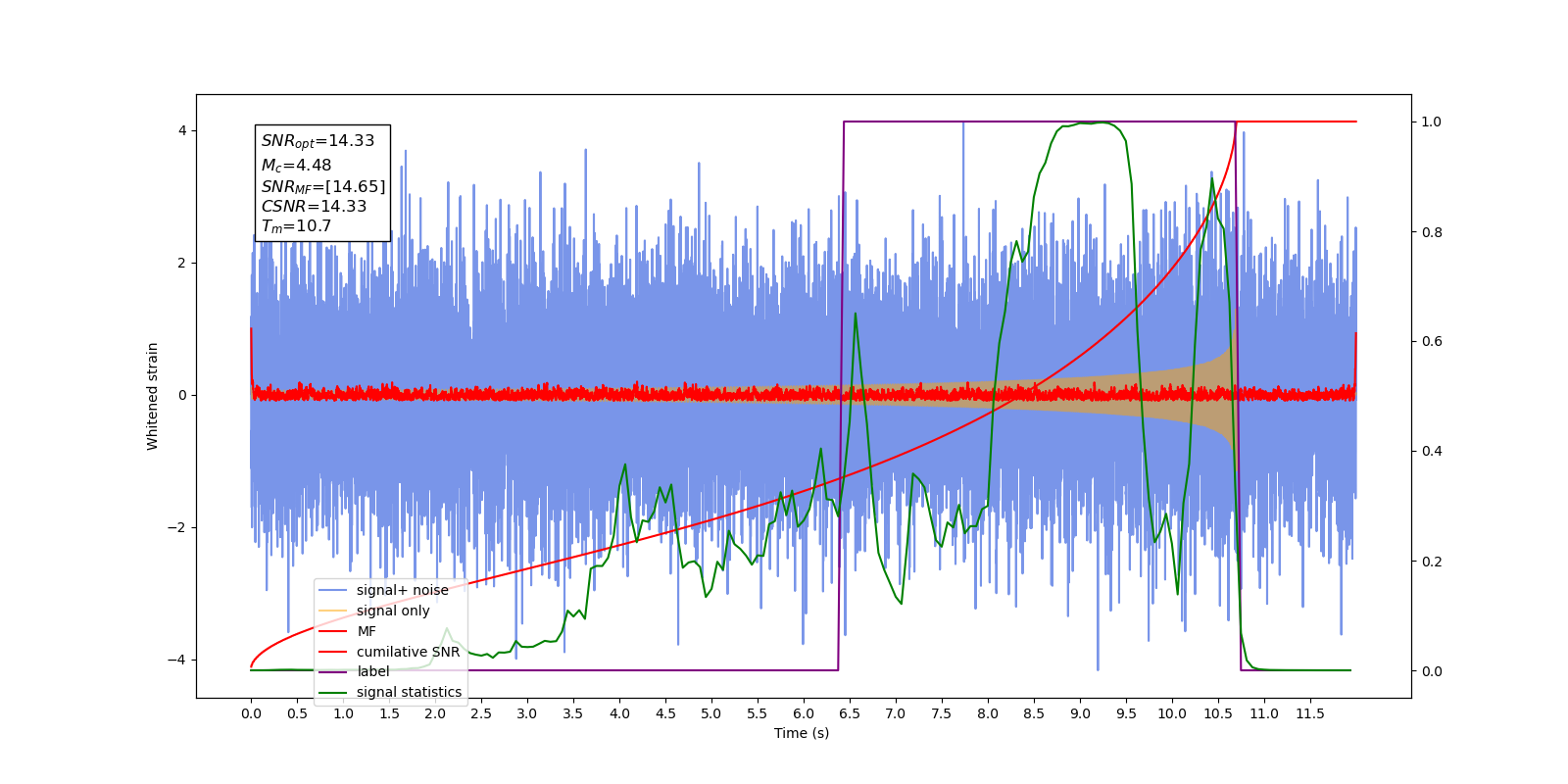This screenshot has width=1568, height=784.
Task: Click the Tm=10.7 annotation text
Action: 296,226
